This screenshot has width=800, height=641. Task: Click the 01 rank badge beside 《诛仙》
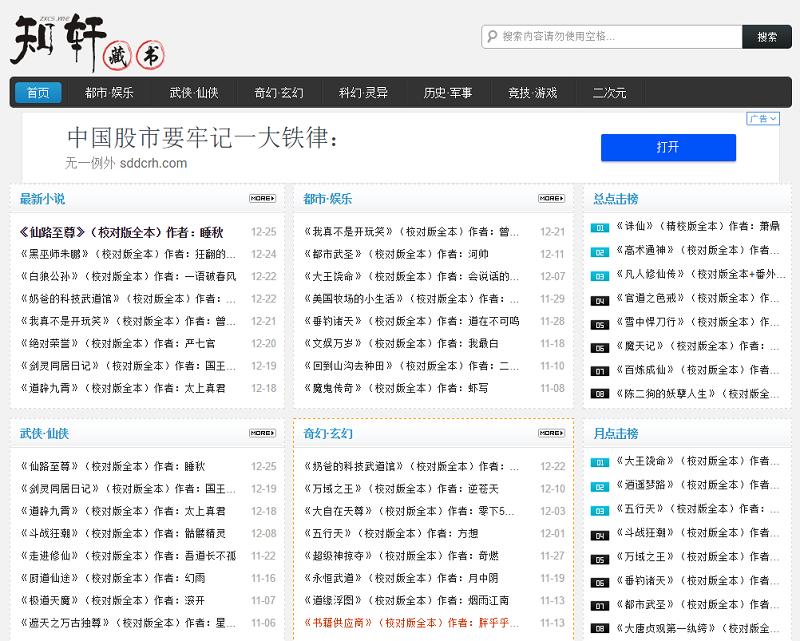click(599, 227)
